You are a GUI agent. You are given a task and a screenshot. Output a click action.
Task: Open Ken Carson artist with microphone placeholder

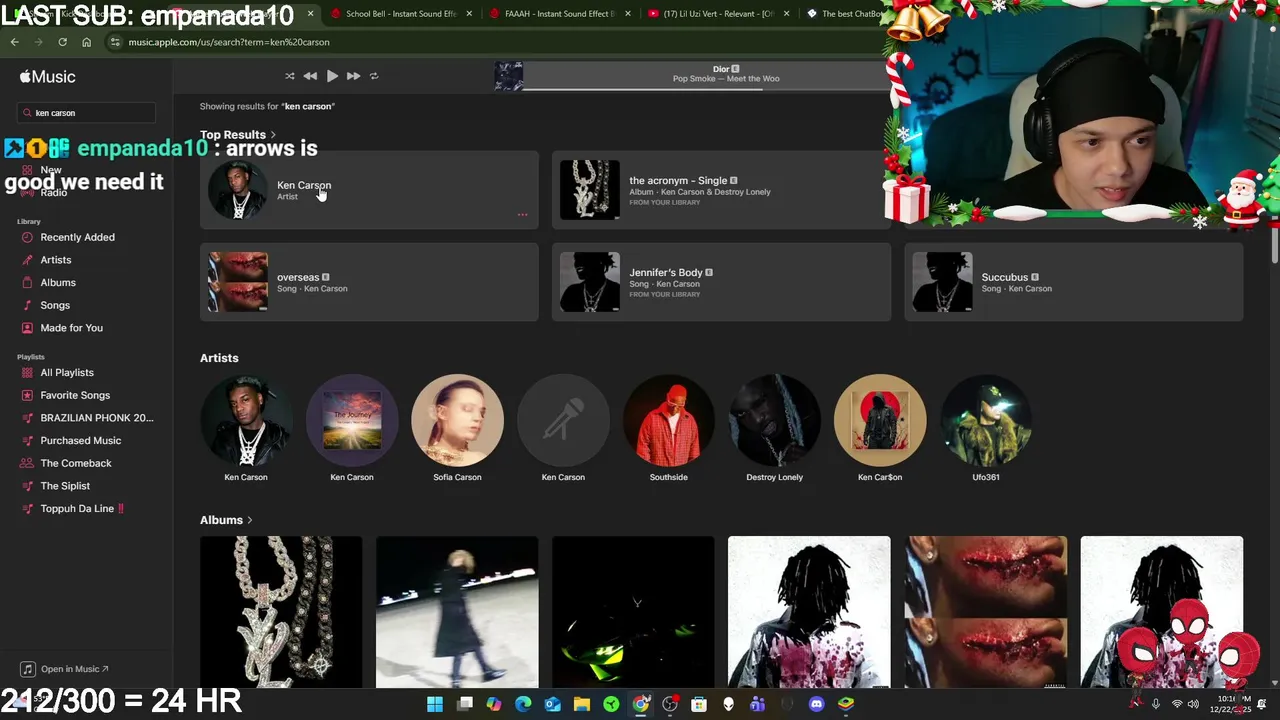563,421
